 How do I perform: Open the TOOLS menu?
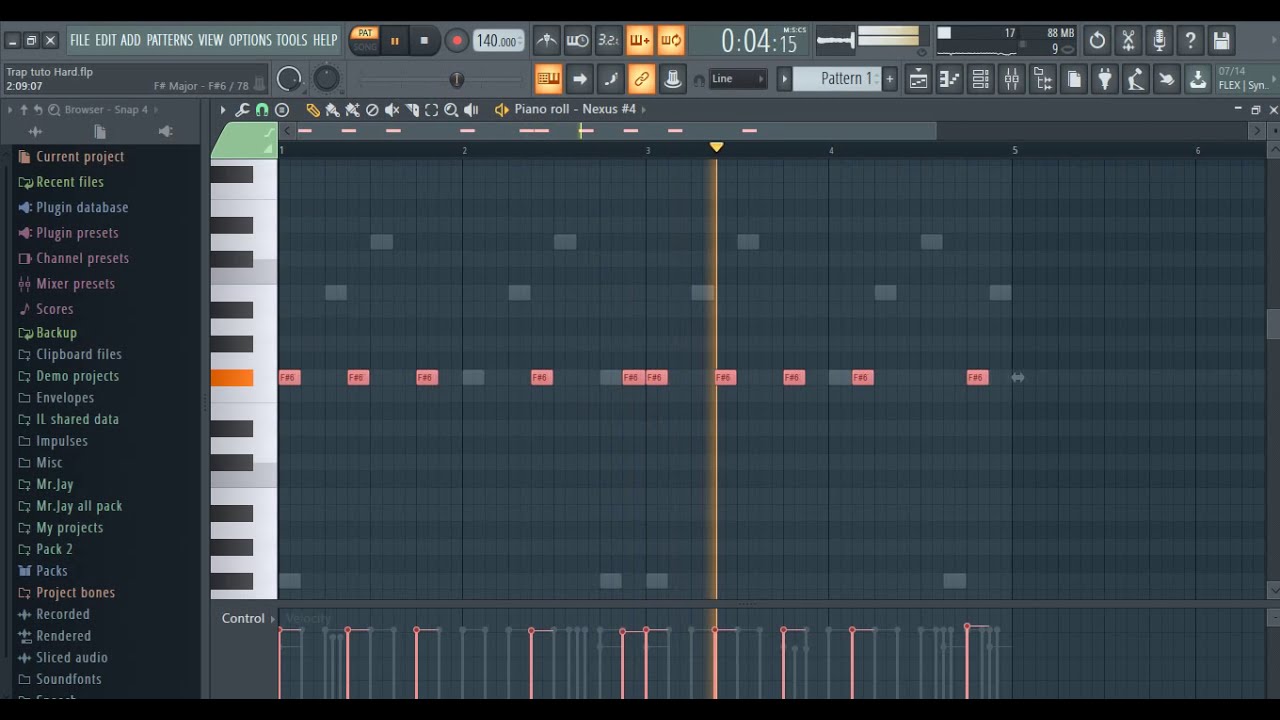point(291,40)
